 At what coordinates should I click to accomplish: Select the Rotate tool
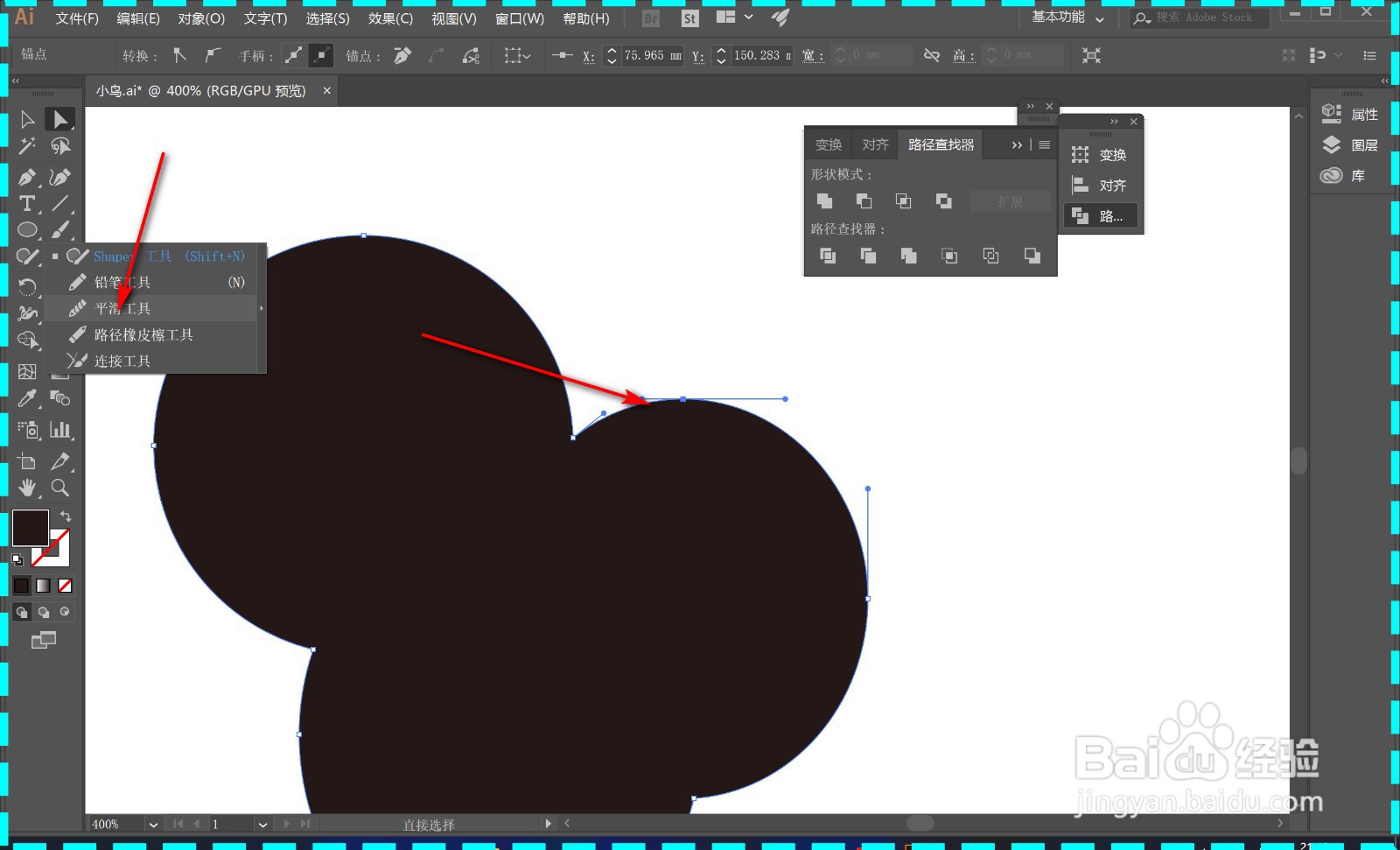coord(27,286)
